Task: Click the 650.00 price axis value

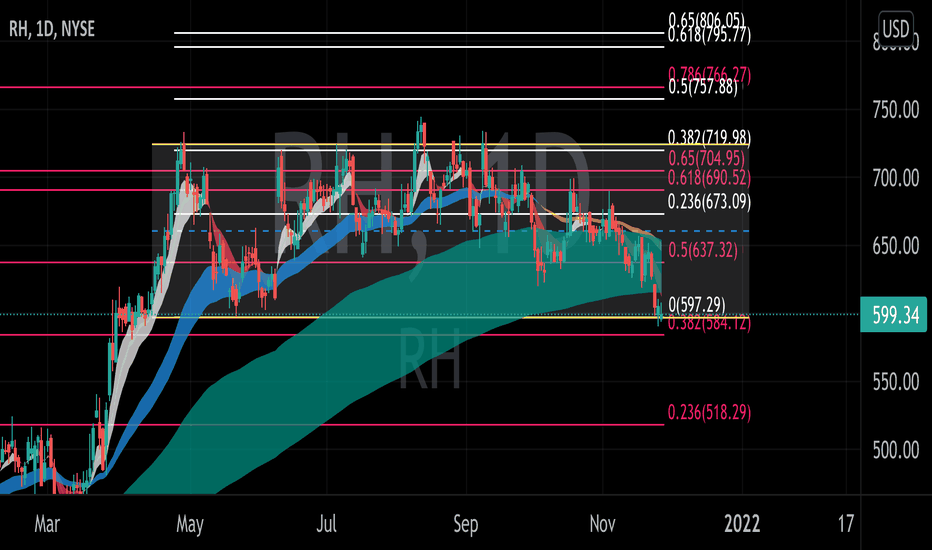Action: point(896,246)
